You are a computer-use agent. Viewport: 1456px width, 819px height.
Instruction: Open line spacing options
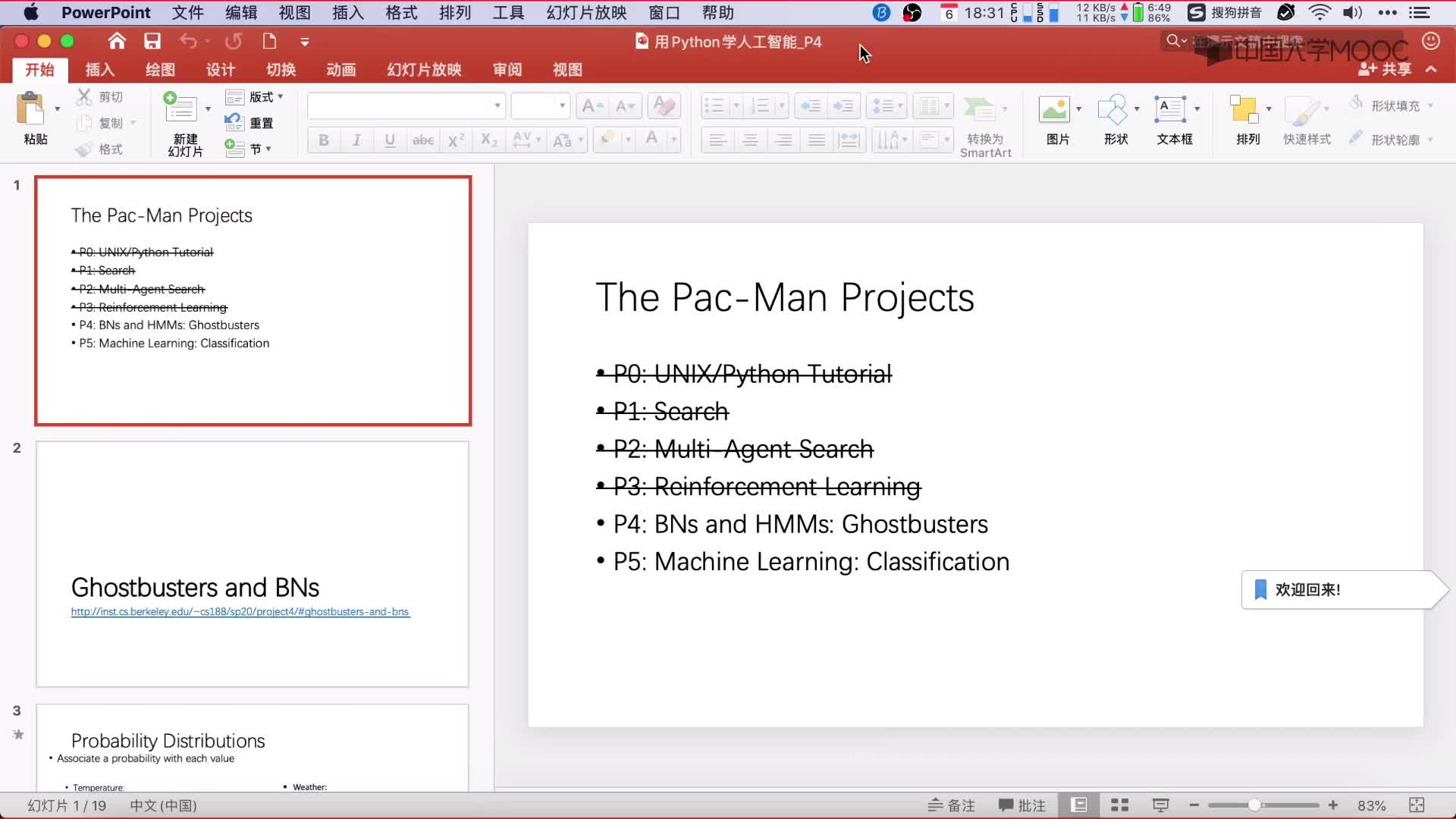click(x=886, y=106)
